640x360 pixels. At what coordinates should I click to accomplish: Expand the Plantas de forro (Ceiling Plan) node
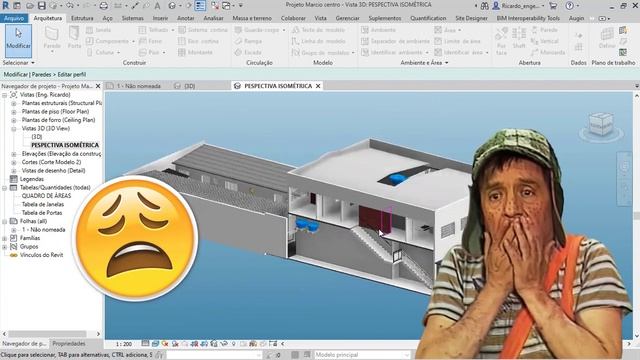(13, 120)
